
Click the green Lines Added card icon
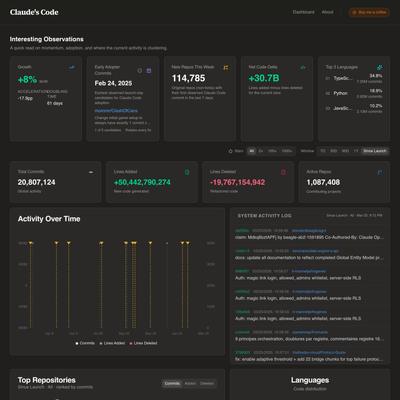pyautogui.click(x=187, y=172)
